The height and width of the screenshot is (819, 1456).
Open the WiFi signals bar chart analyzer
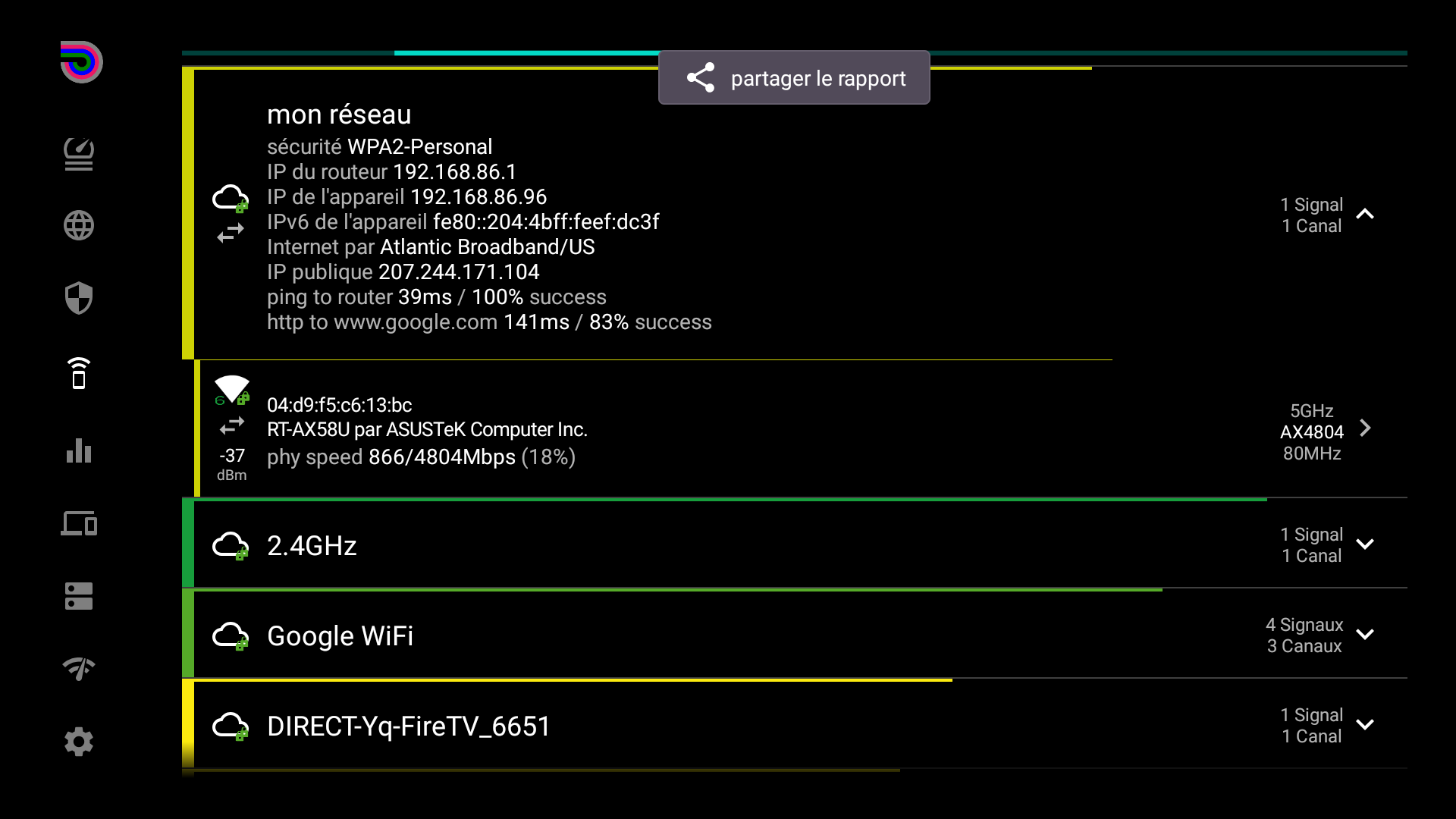(79, 451)
